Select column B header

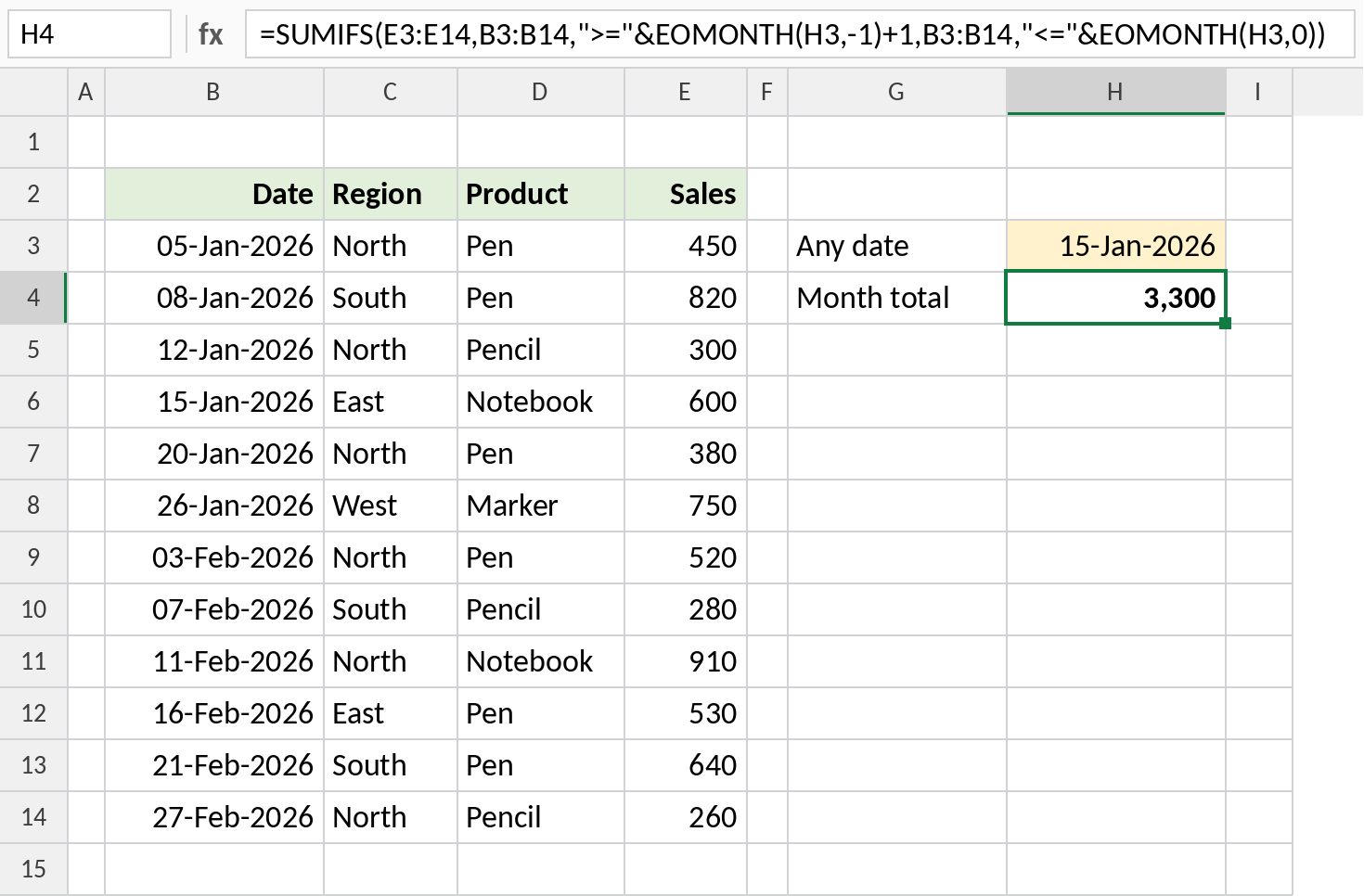[214, 92]
